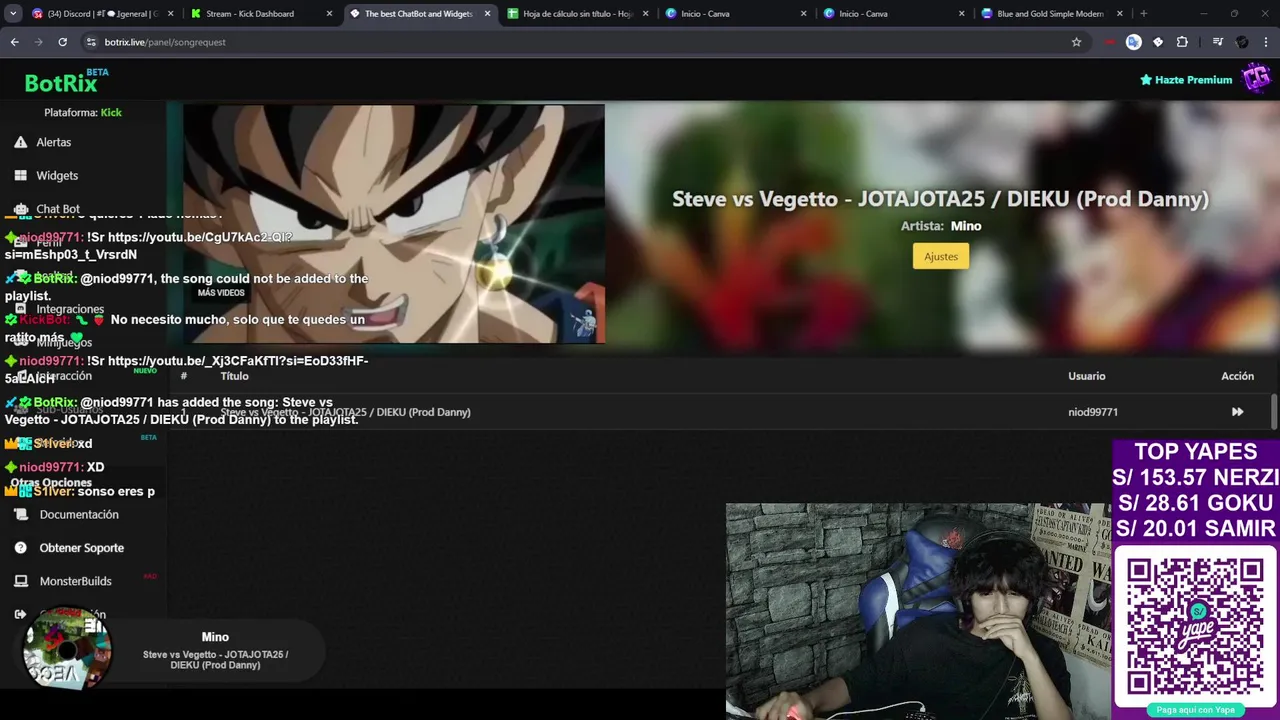Click niod99771 in the playlist row
1280x720 pixels.
[x=1093, y=412]
